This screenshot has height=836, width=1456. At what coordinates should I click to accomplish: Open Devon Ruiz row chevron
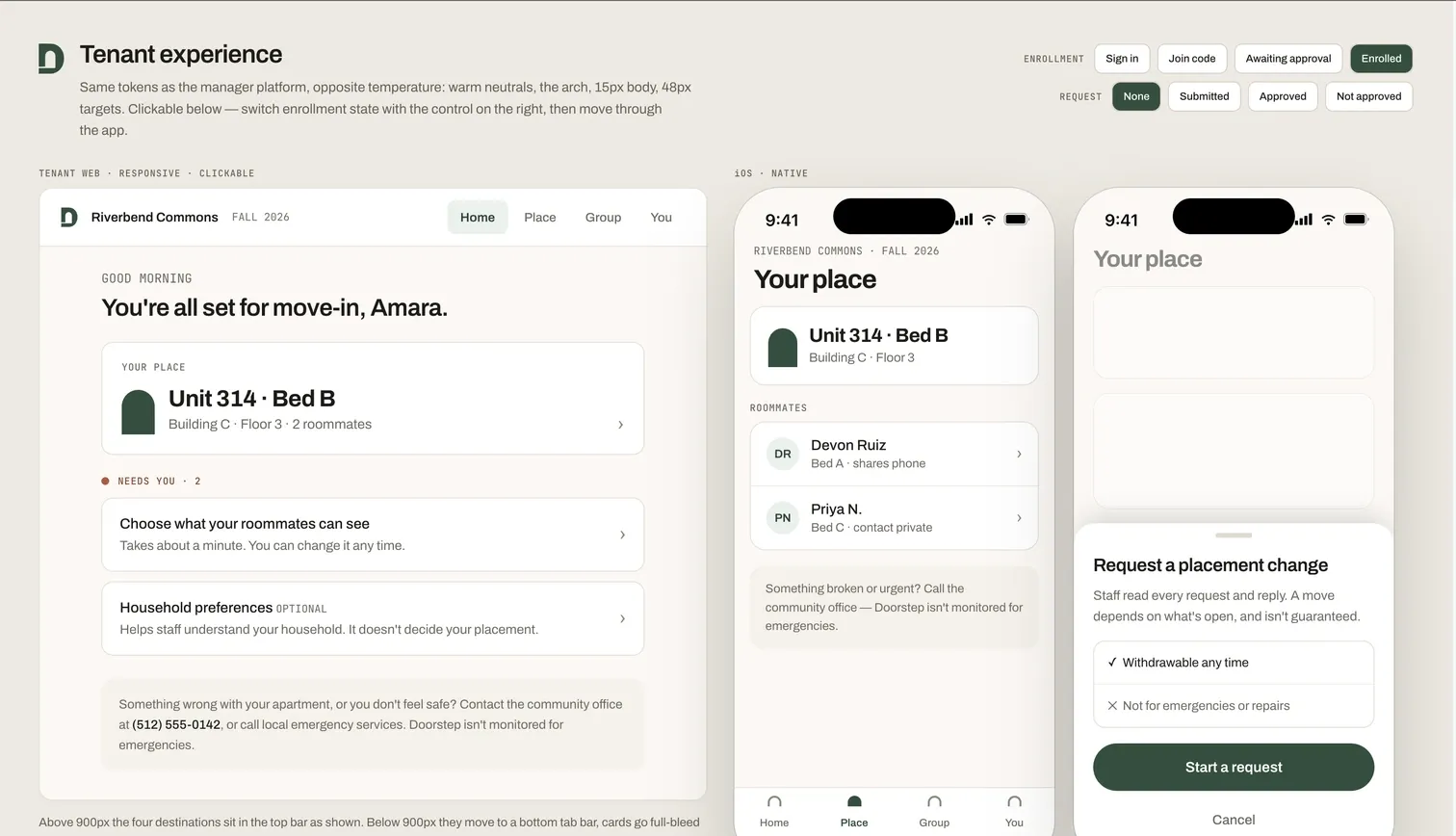point(1019,454)
